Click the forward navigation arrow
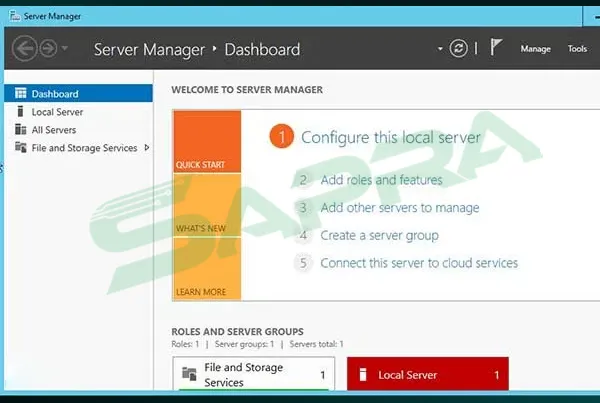The height and width of the screenshot is (403, 600). click(x=47, y=49)
